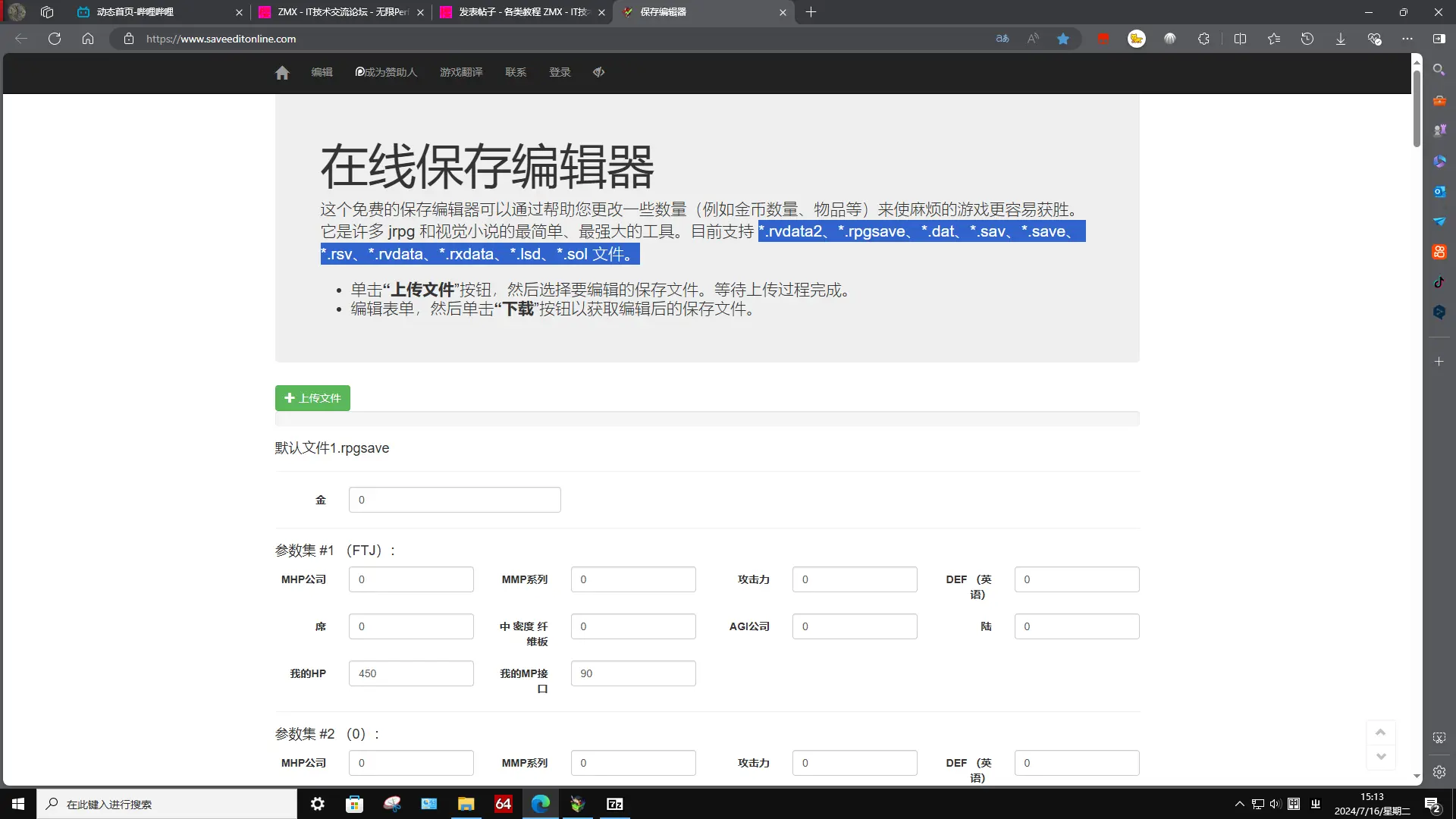Open tab actions menu icon

[x=47, y=12]
